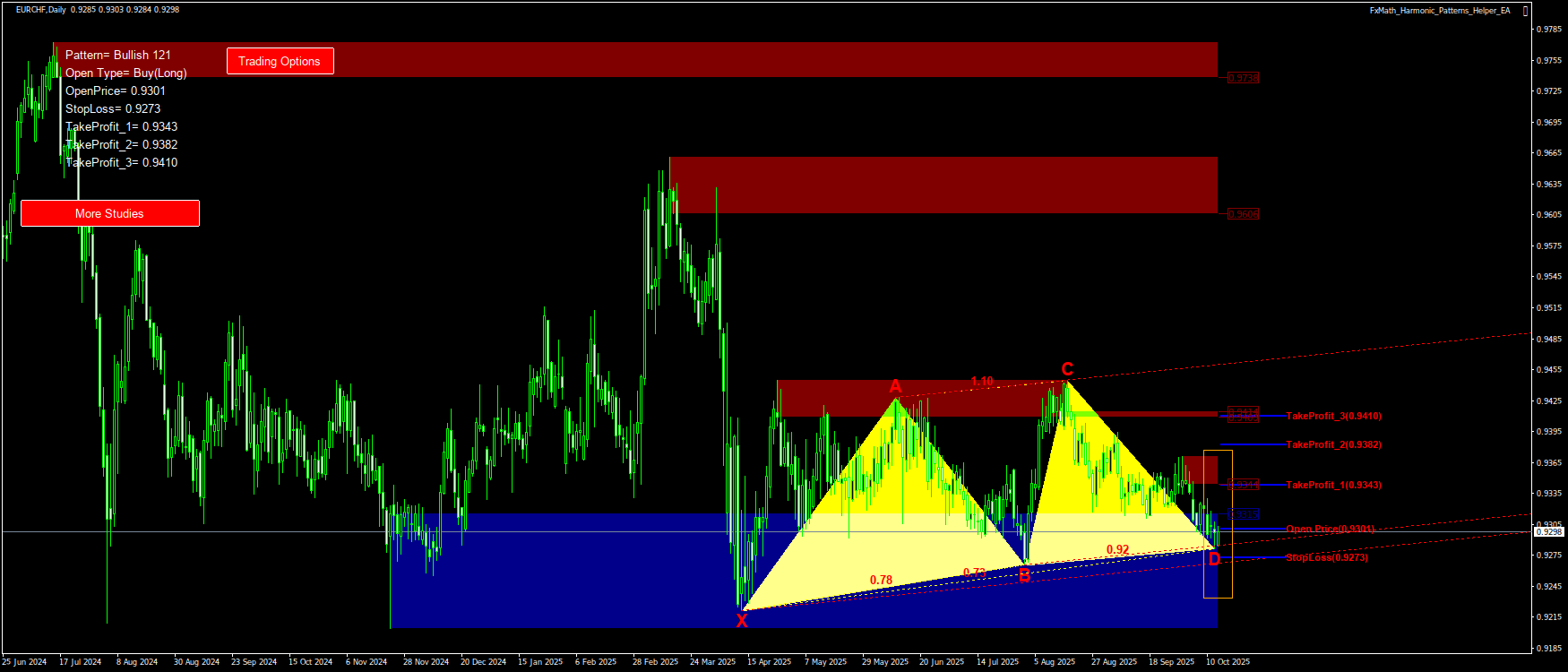Select the red X pattern point marker
Image resolution: width=1568 pixels, height=672 pixels.
coord(742,620)
